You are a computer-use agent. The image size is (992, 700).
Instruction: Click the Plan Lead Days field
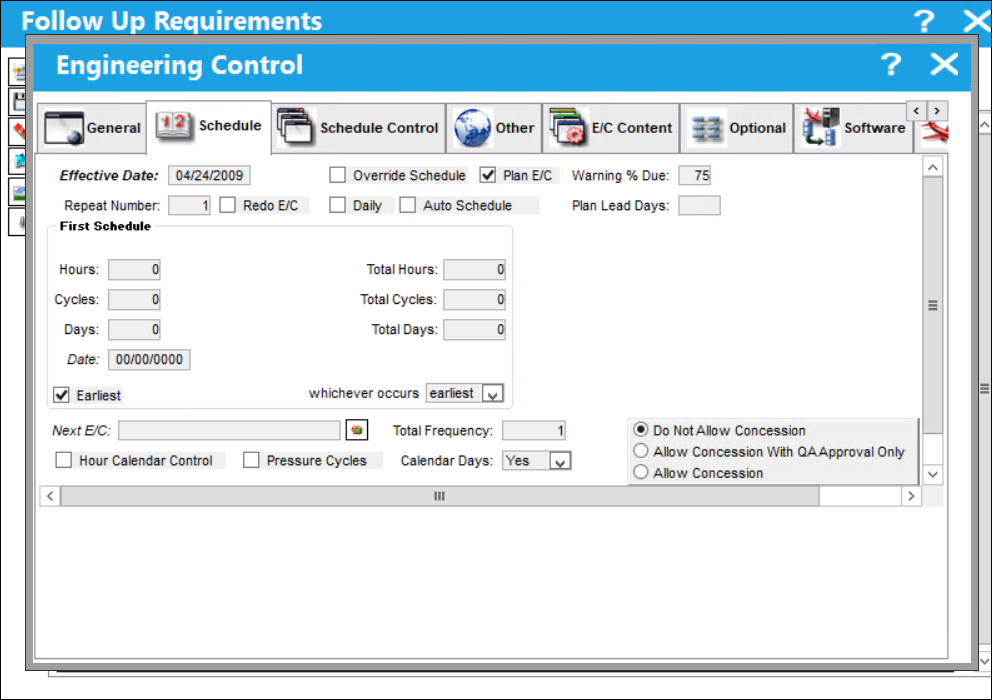pos(699,206)
